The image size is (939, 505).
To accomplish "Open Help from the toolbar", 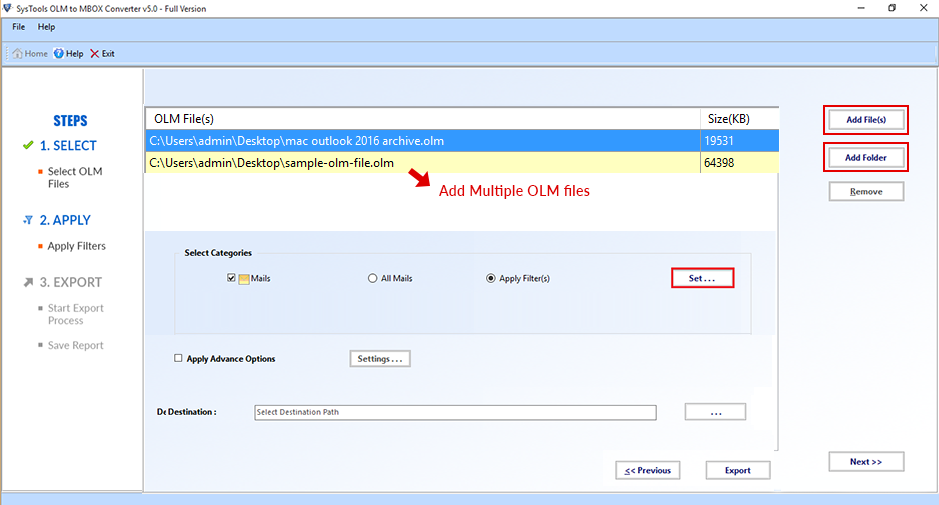I will pyautogui.click(x=60, y=54).
